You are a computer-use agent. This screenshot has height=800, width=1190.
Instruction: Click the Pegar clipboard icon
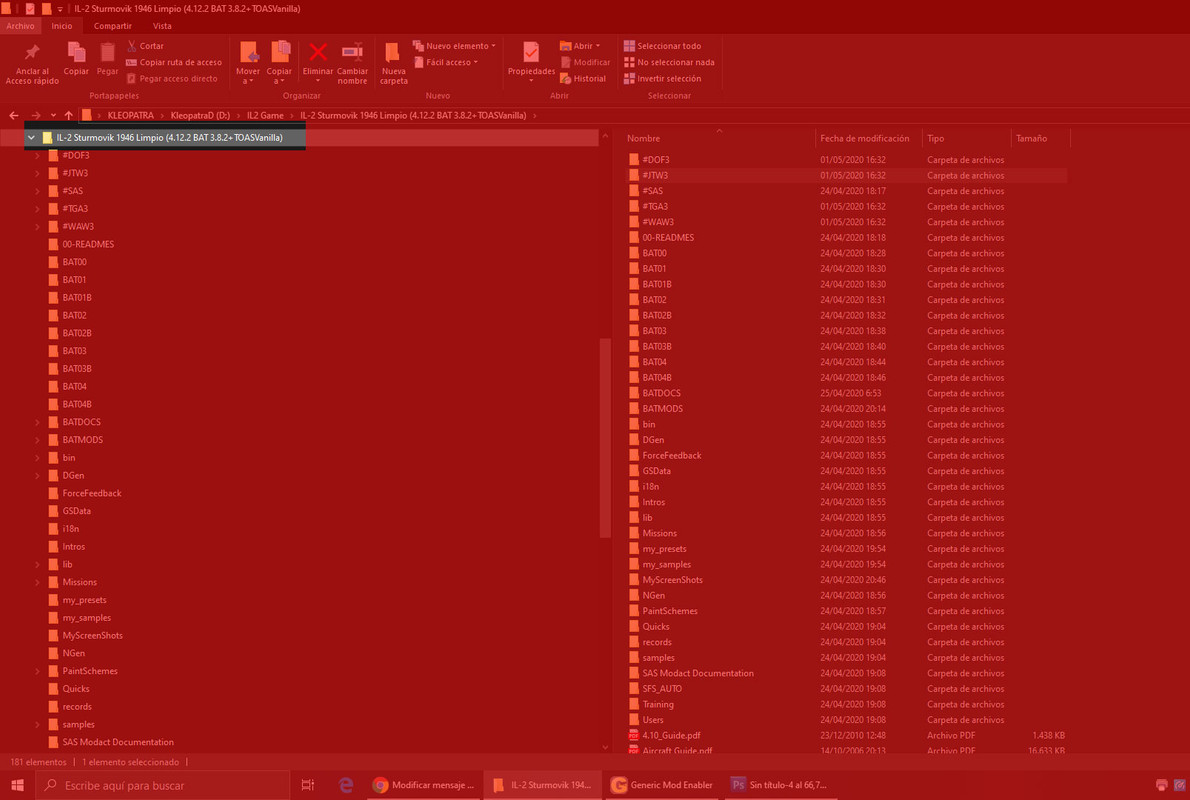coord(108,52)
